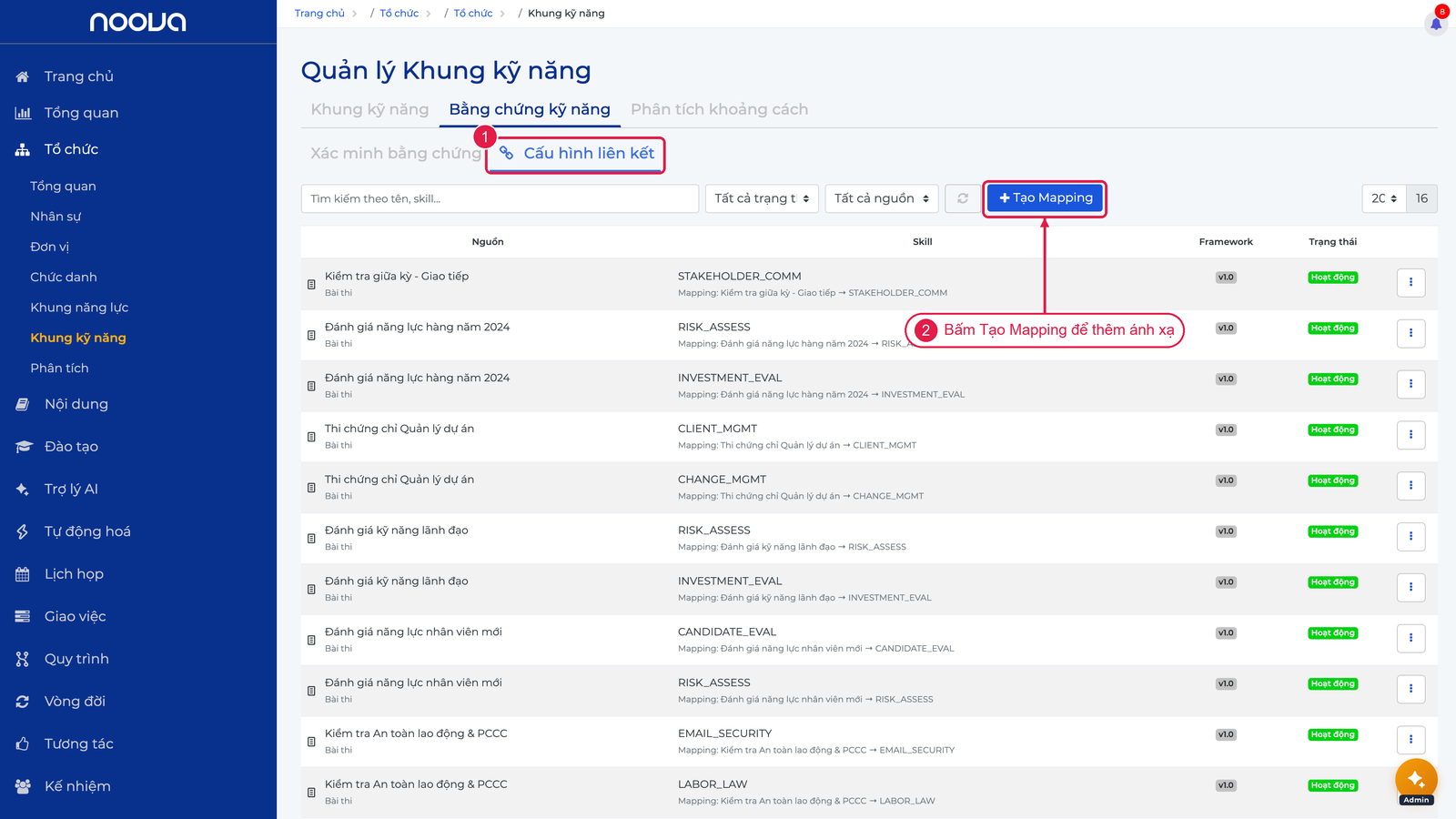Switch to Phân tích khoảng cách tab

click(719, 109)
